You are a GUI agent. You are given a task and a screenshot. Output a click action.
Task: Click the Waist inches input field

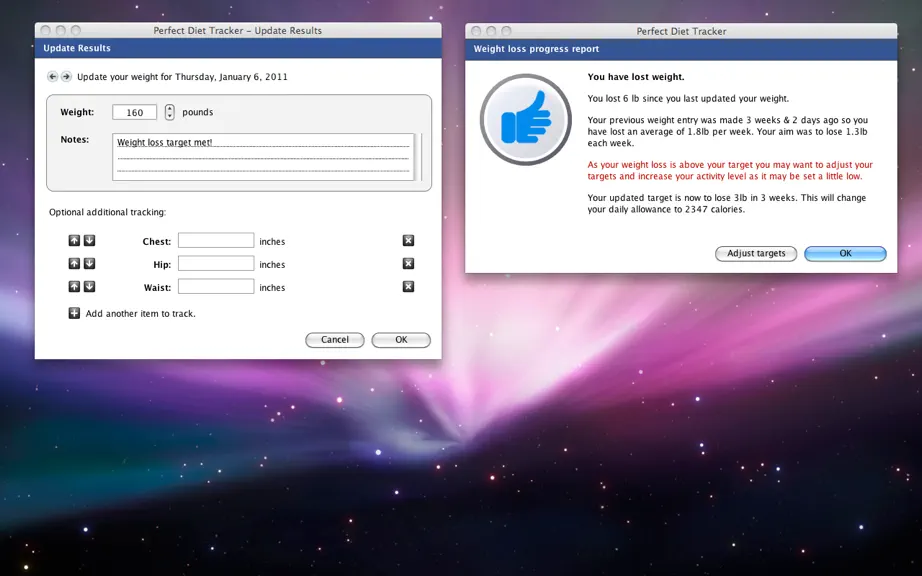pyautogui.click(x=216, y=286)
